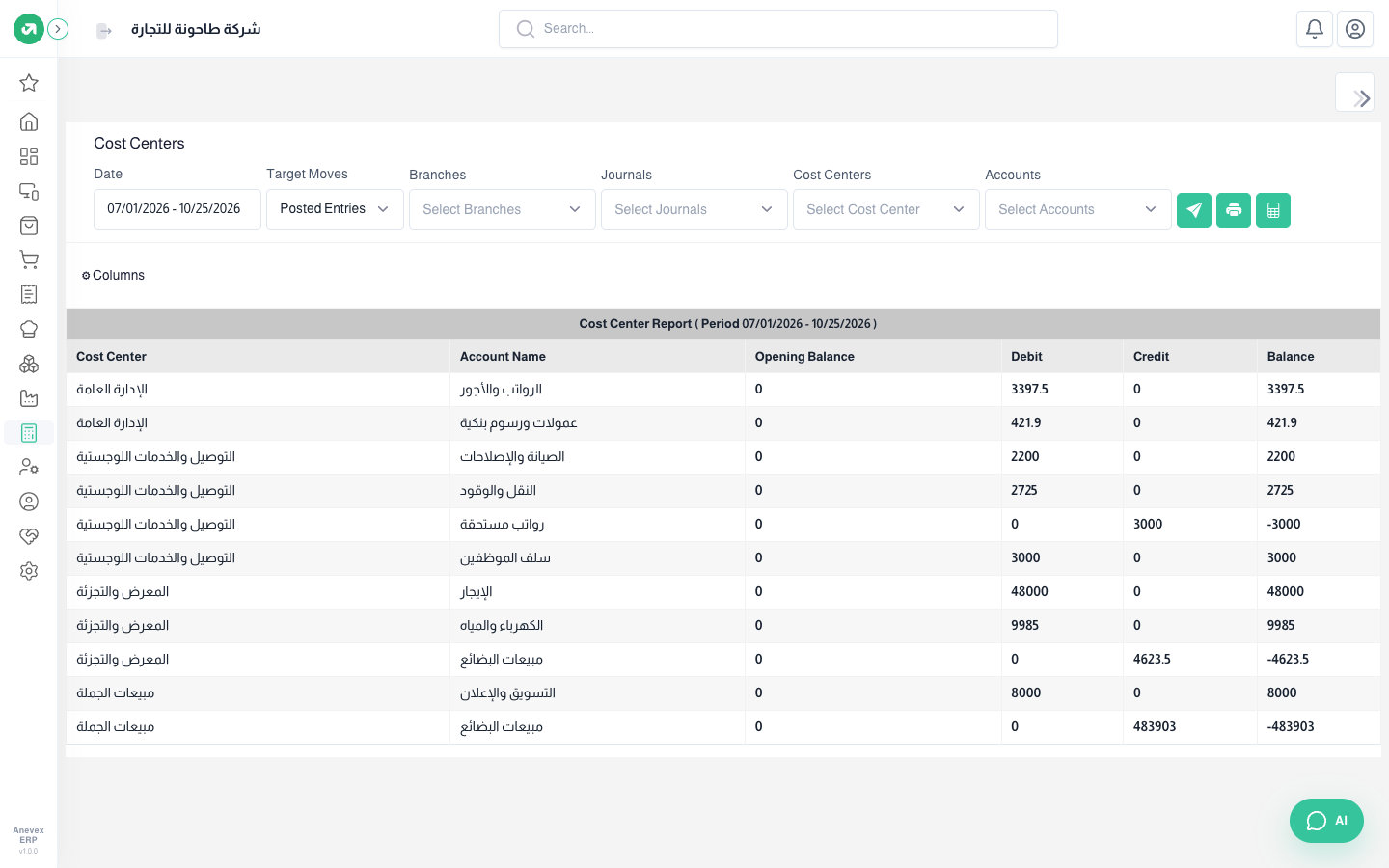Open the Select Cost Center dropdown
Screen dimensions: 1389x868
(x=886, y=209)
